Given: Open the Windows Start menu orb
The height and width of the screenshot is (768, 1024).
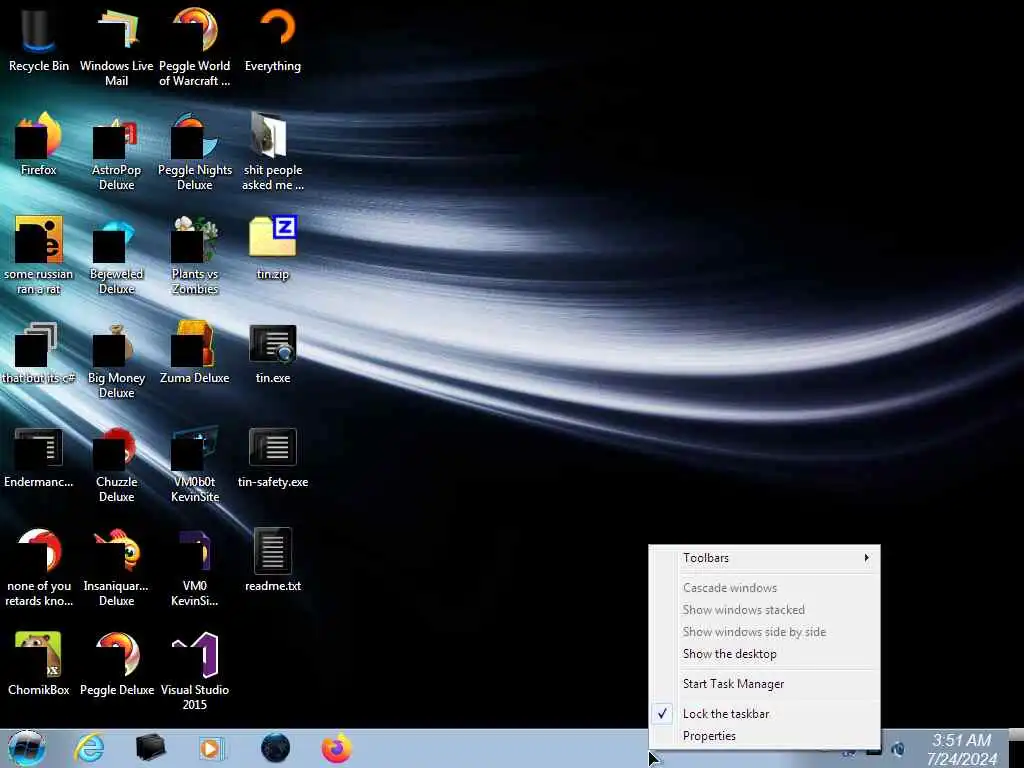Looking at the screenshot, I should [x=27, y=748].
